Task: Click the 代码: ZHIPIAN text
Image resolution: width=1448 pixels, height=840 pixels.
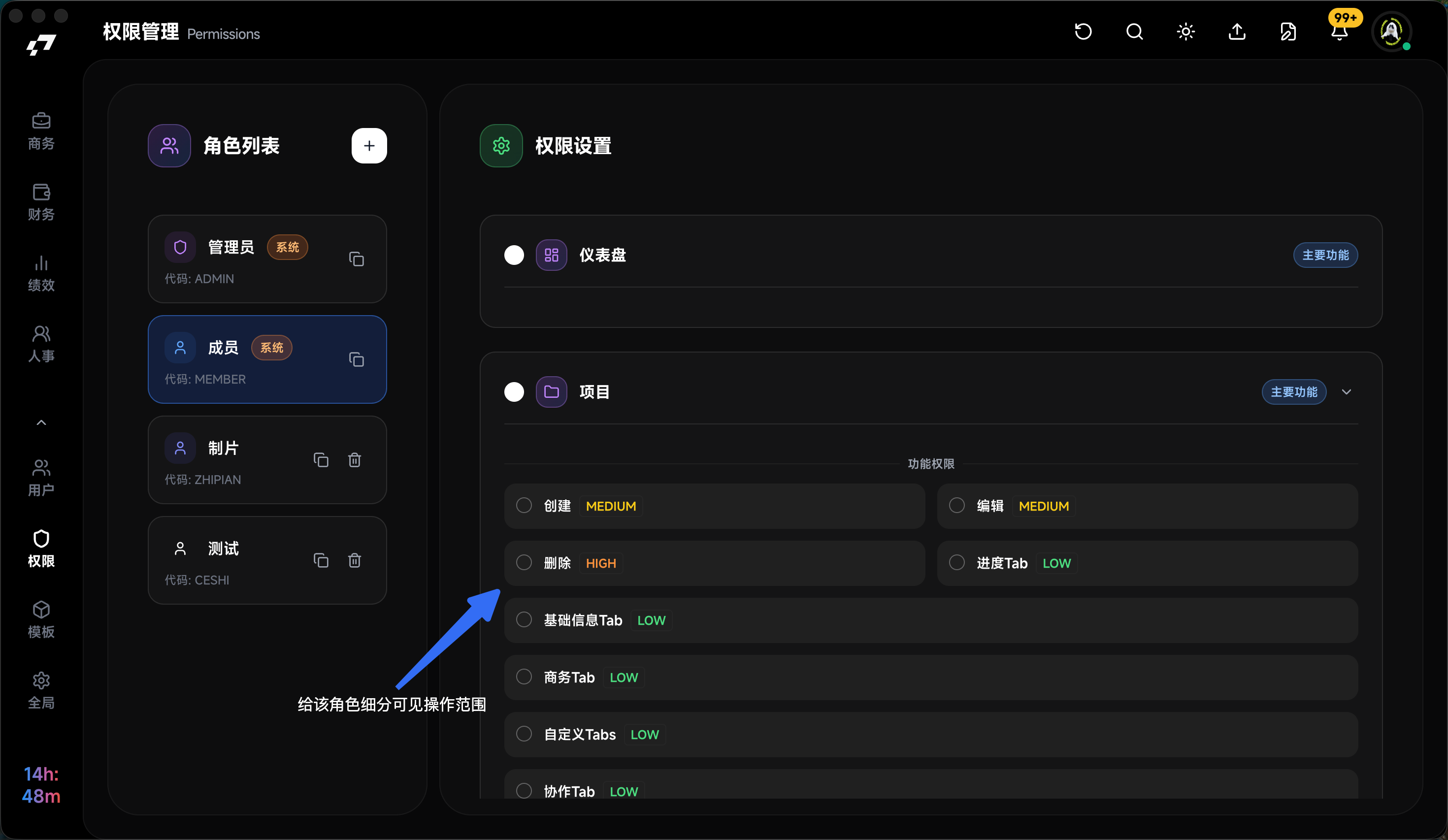Action: click(x=203, y=480)
